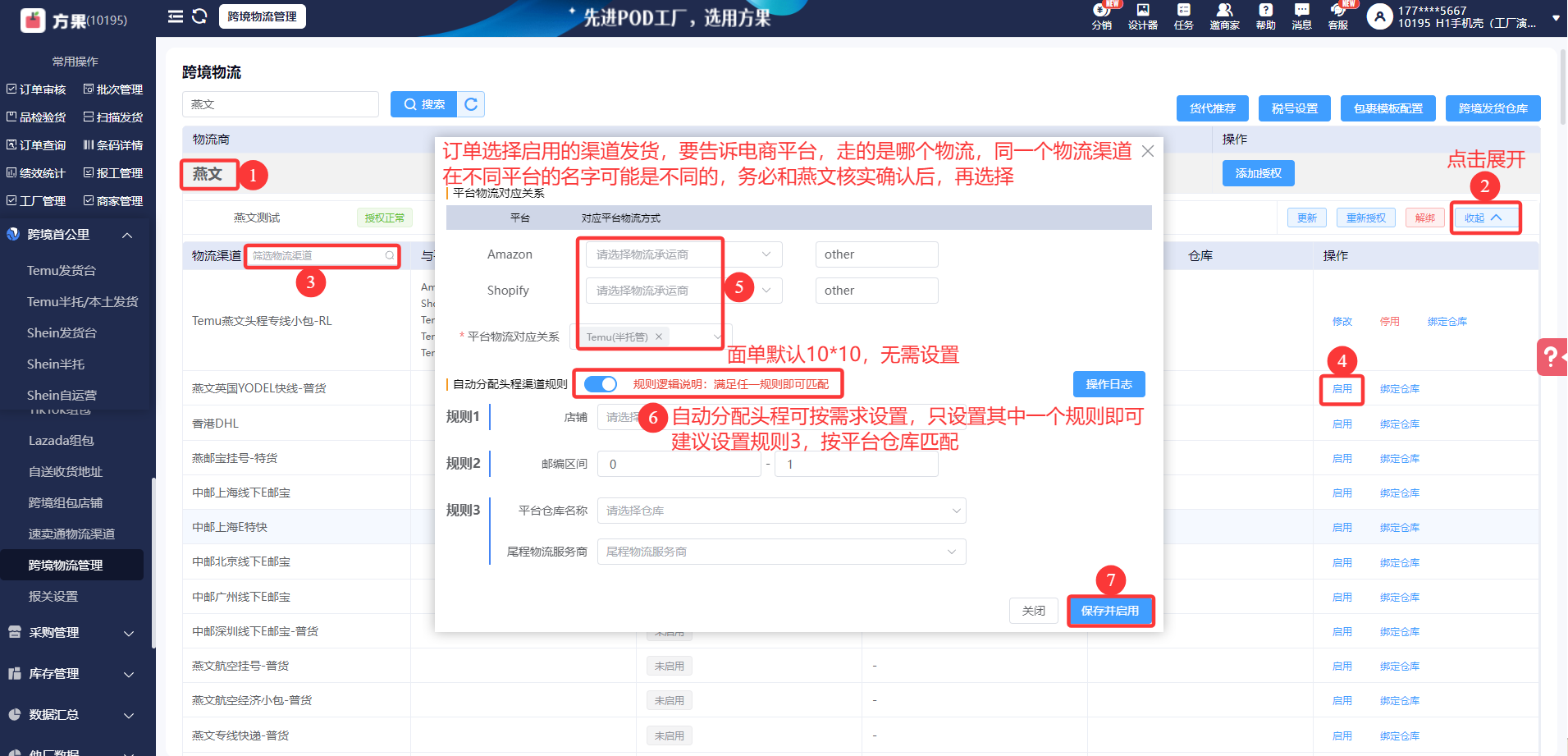Go to 报关设置 in sidebar
1568x756 pixels.
coord(53,597)
